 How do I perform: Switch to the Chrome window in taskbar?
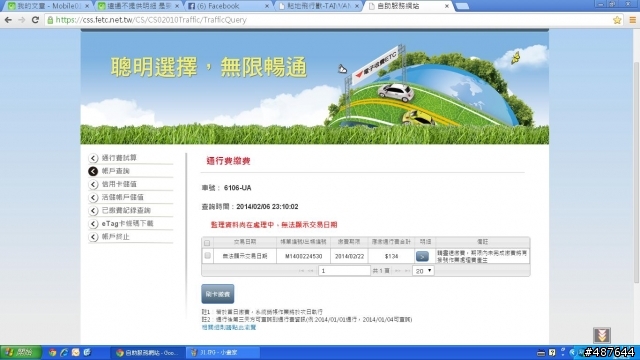pyautogui.click(x=148, y=353)
